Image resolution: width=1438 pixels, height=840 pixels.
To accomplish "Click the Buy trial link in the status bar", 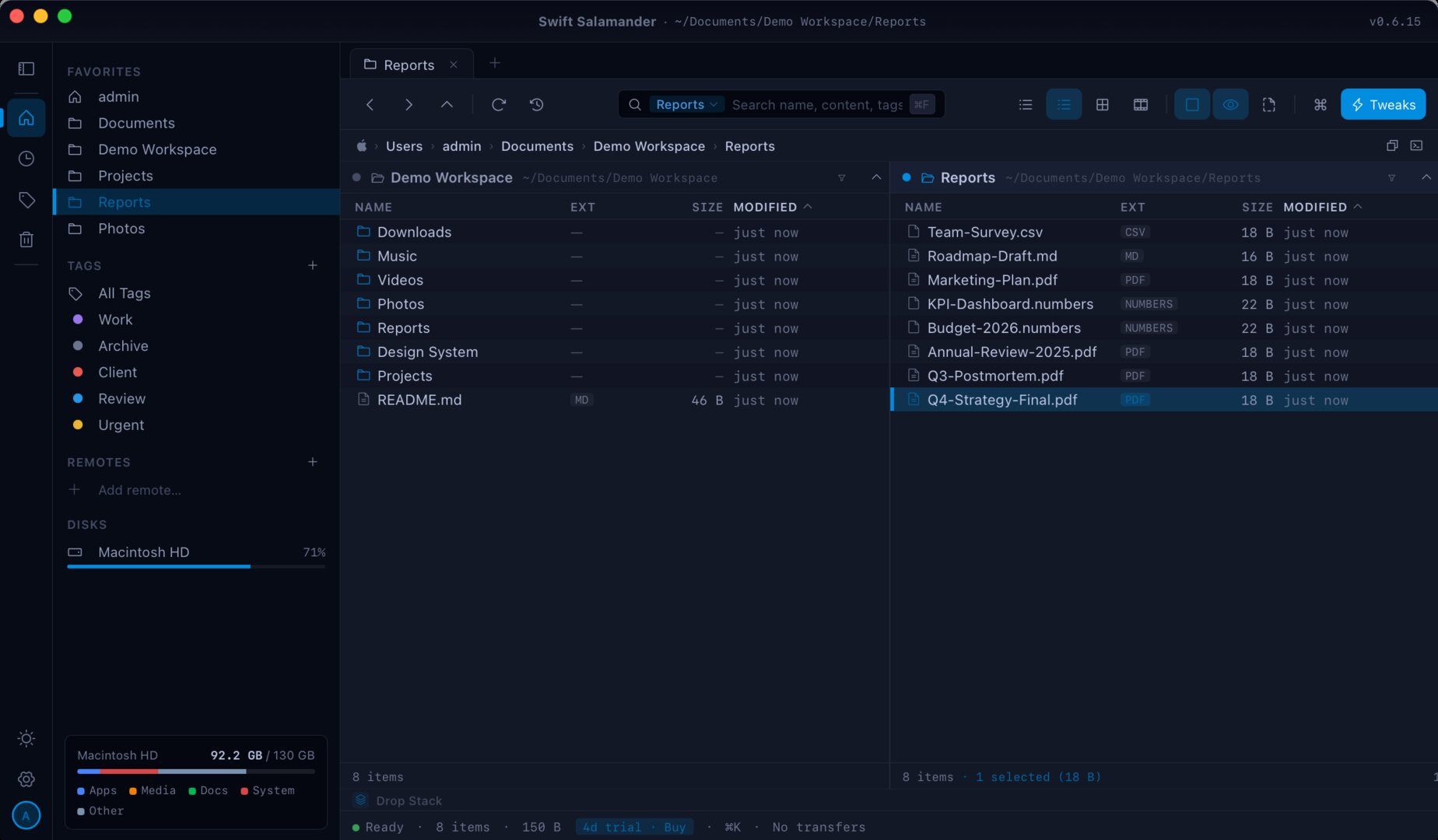I will coord(675,827).
